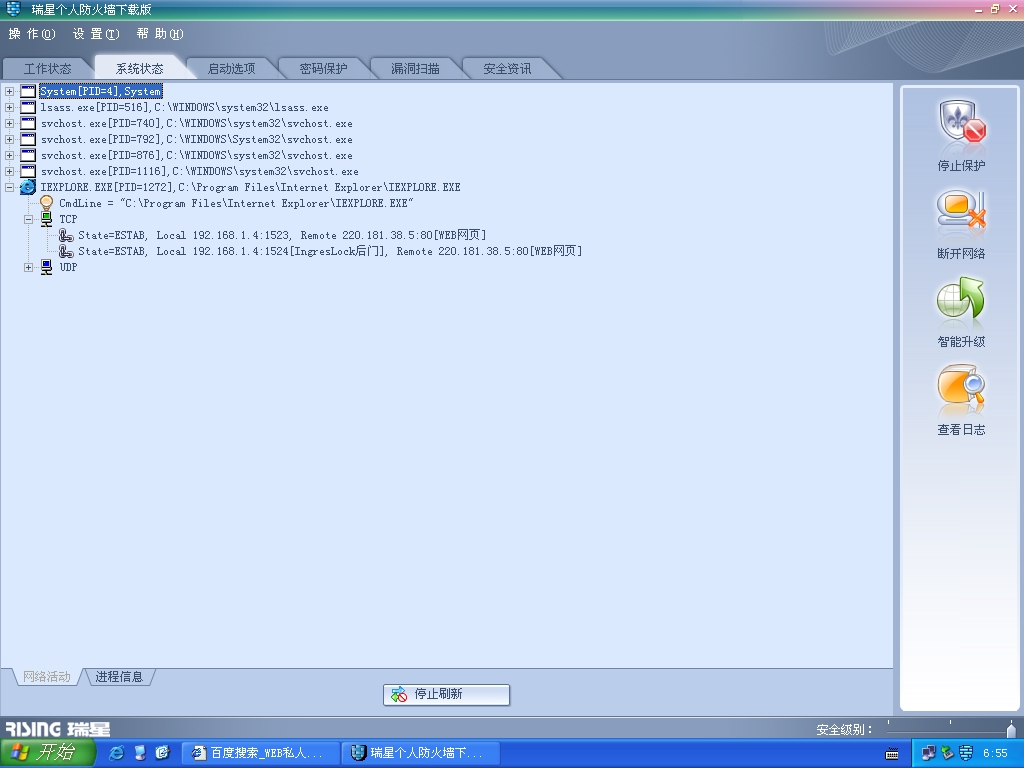Click the Smart Upgrade (智能升级) globe icon
Image resolution: width=1024 pixels, height=768 pixels.
point(961,298)
